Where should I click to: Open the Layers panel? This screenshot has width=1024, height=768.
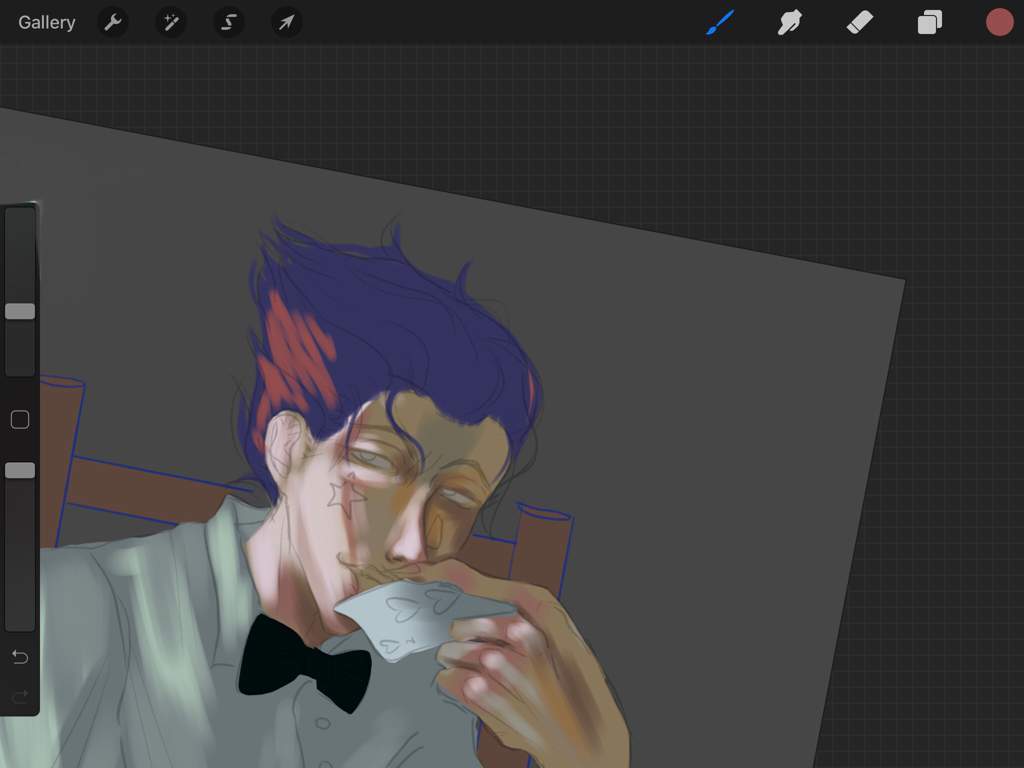929,22
